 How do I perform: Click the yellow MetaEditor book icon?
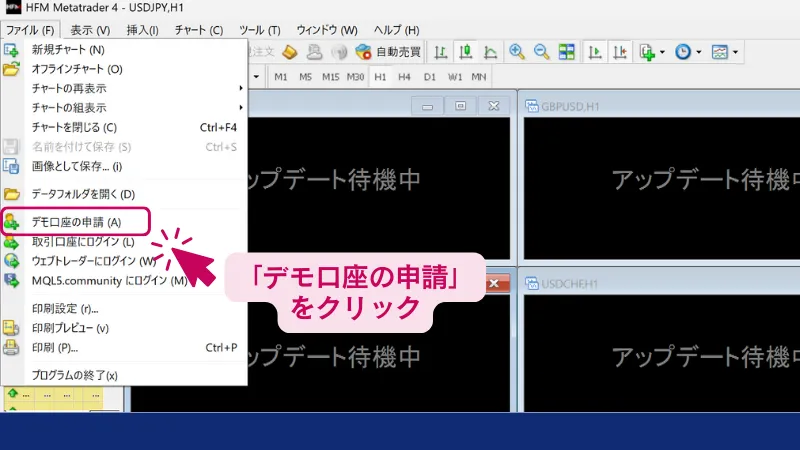[290, 52]
